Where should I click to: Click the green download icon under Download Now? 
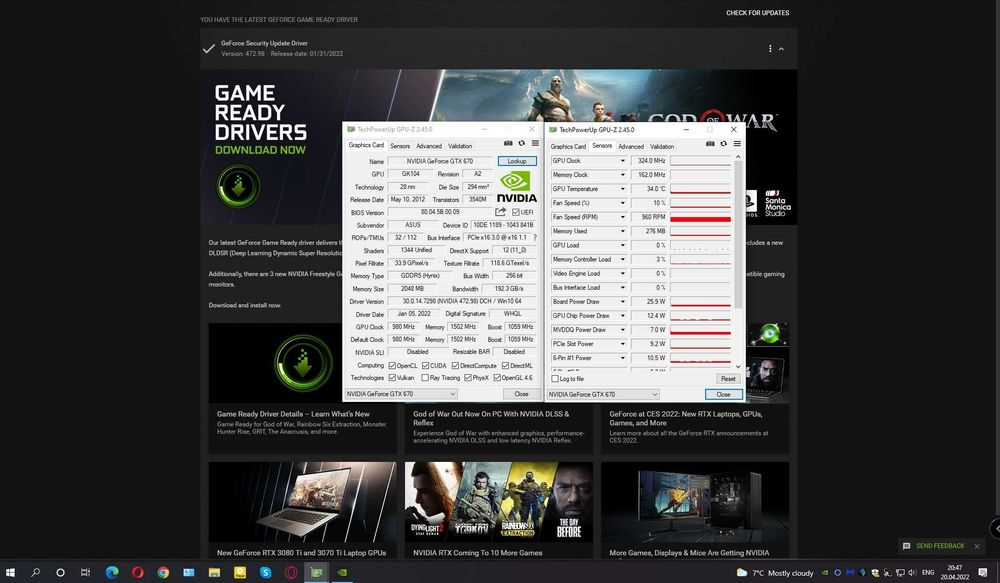pyautogui.click(x=238, y=186)
